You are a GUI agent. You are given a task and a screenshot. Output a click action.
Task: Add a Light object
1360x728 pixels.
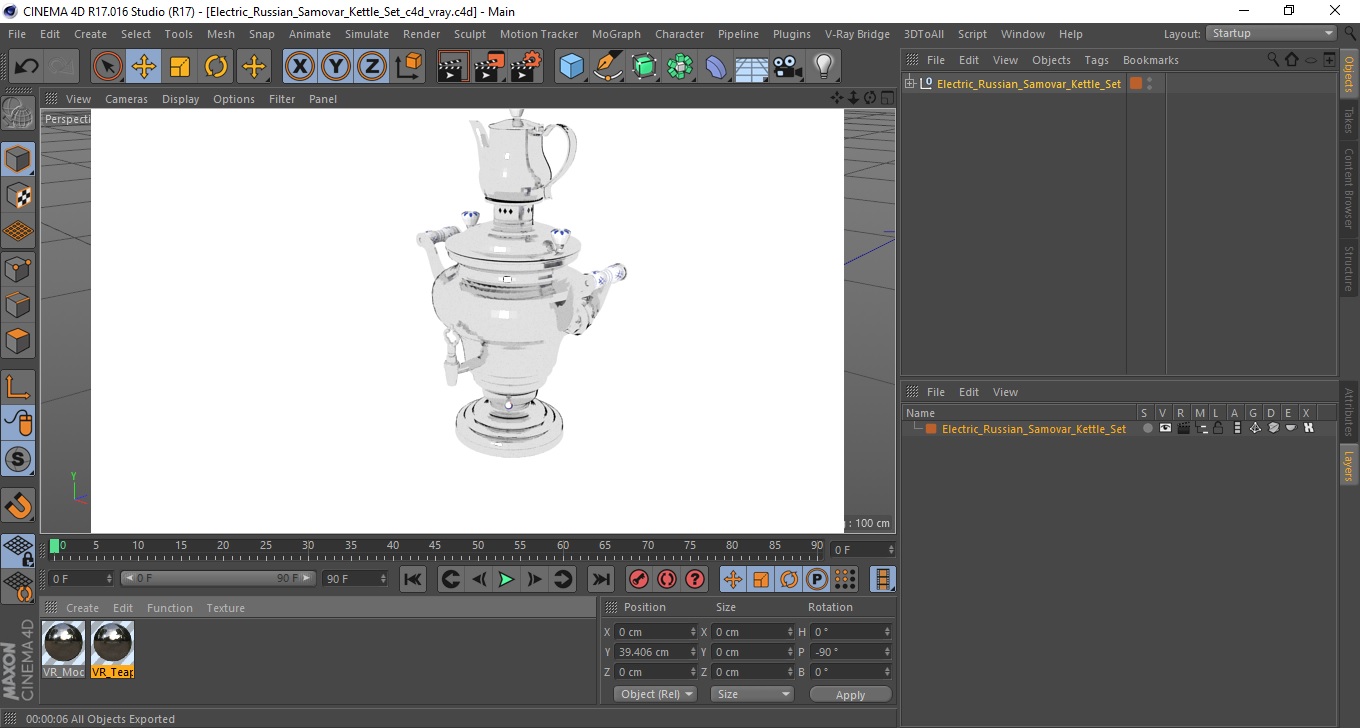tap(824, 67)
